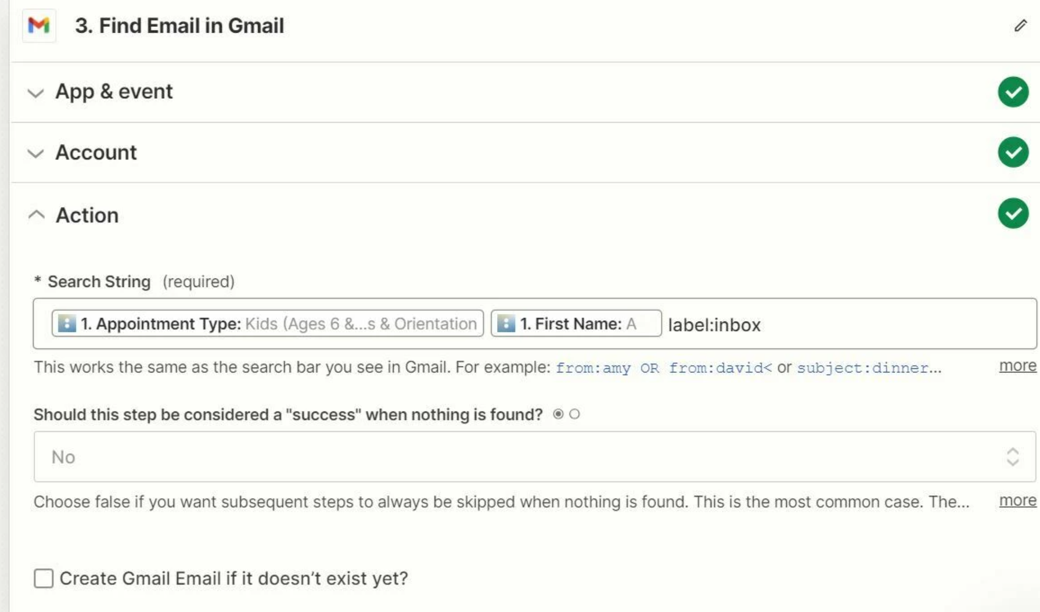Click the Gmail logo icon
This screenshot has height=612, width=1040.
point(39,25)
